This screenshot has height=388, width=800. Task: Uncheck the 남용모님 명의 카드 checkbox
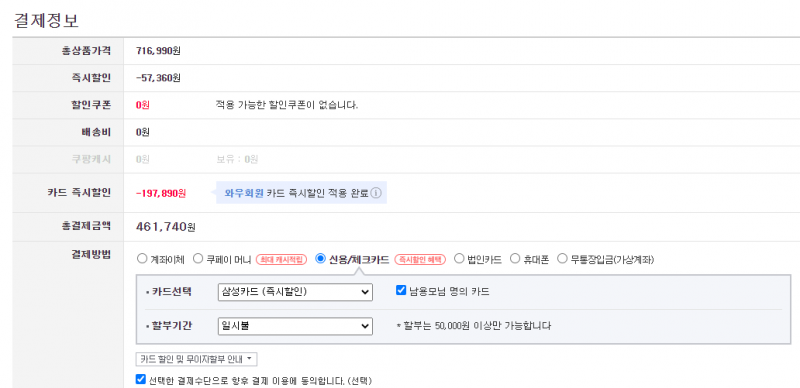tap(401, 291)
